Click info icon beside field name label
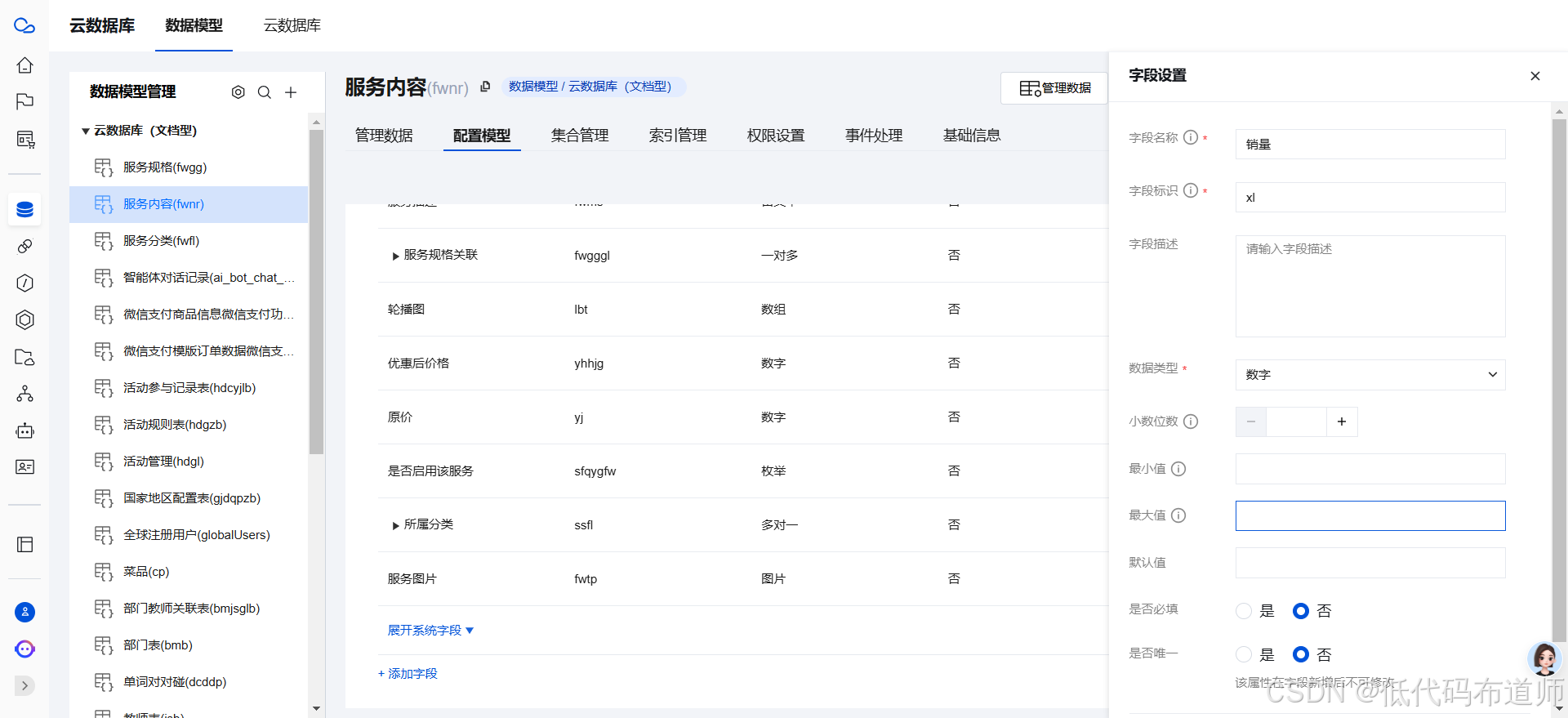 (x=1191, y=137)
